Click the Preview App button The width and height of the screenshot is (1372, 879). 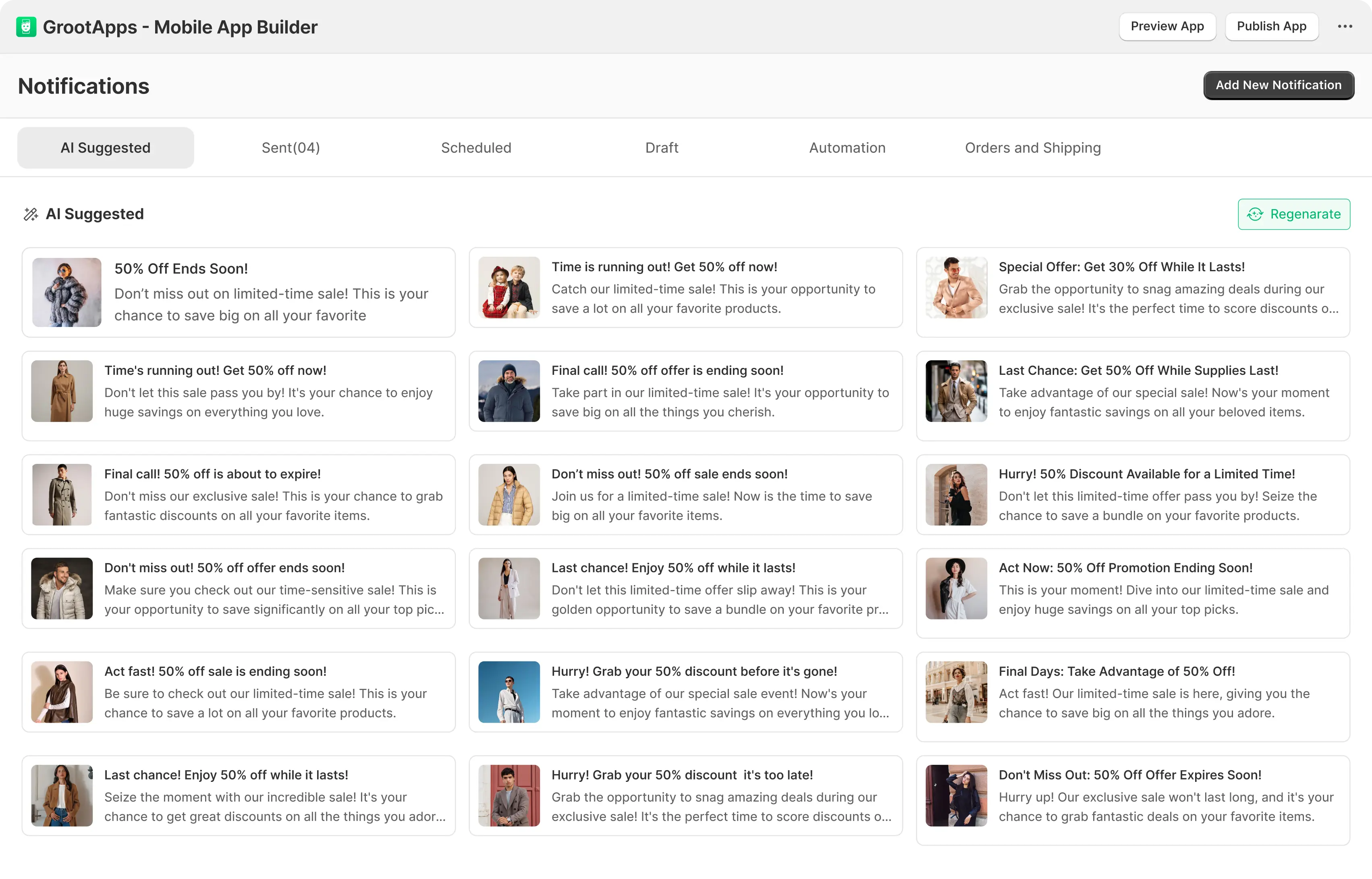click(1167, 26)
